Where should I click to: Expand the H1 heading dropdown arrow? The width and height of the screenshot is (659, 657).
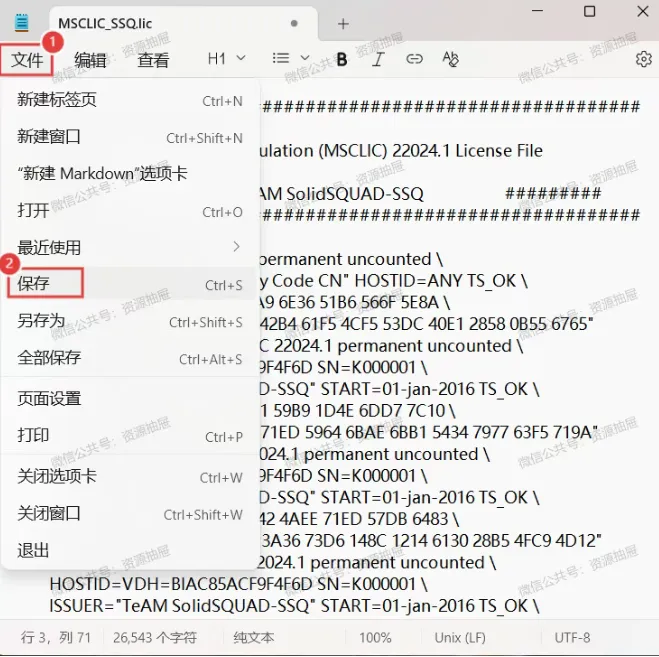point(241,58)
